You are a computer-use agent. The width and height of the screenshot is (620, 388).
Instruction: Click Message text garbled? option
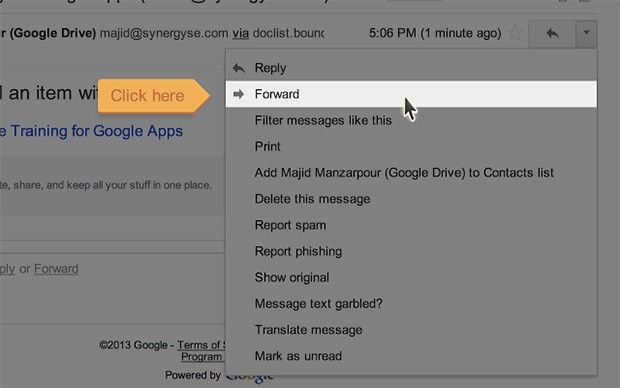pyautogui.click(x=411, y=303)
